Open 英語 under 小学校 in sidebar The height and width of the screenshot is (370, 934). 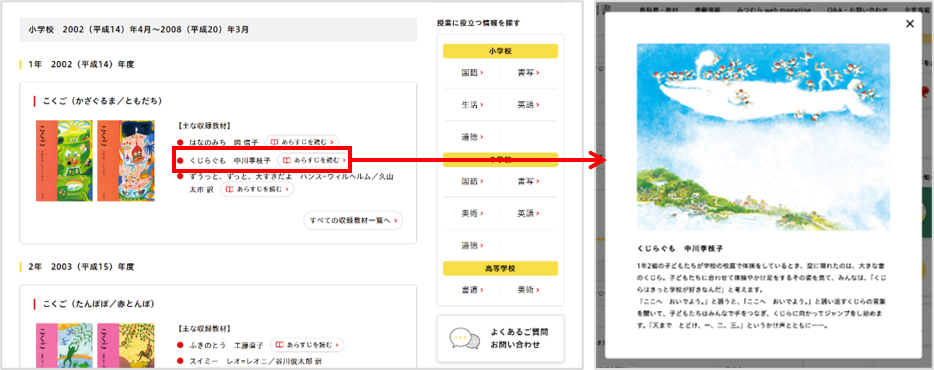[528, 105]
